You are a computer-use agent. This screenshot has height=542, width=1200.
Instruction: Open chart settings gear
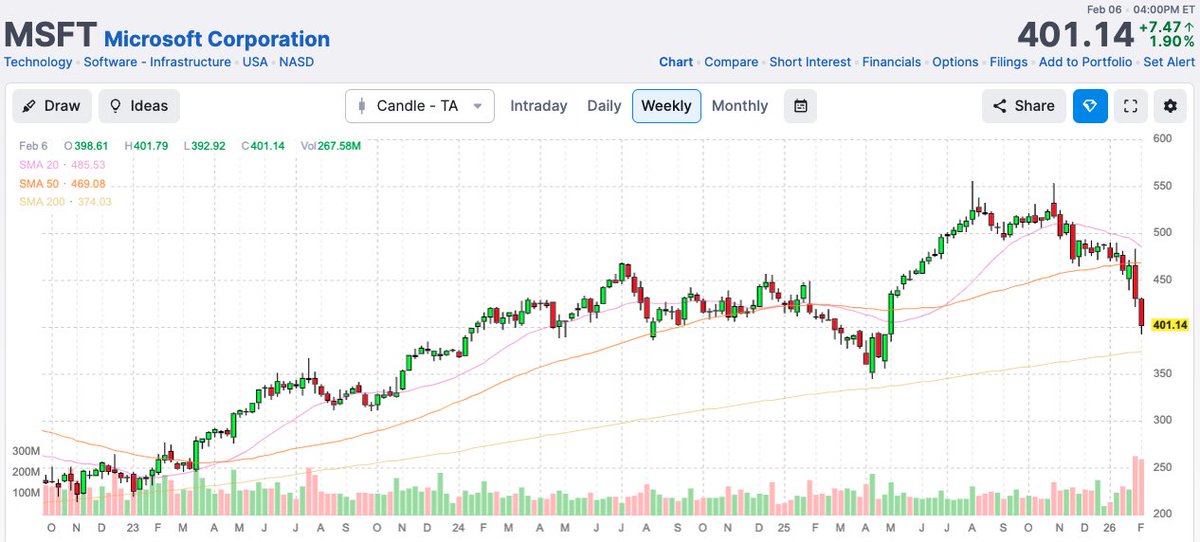[x=1170, y=106]
